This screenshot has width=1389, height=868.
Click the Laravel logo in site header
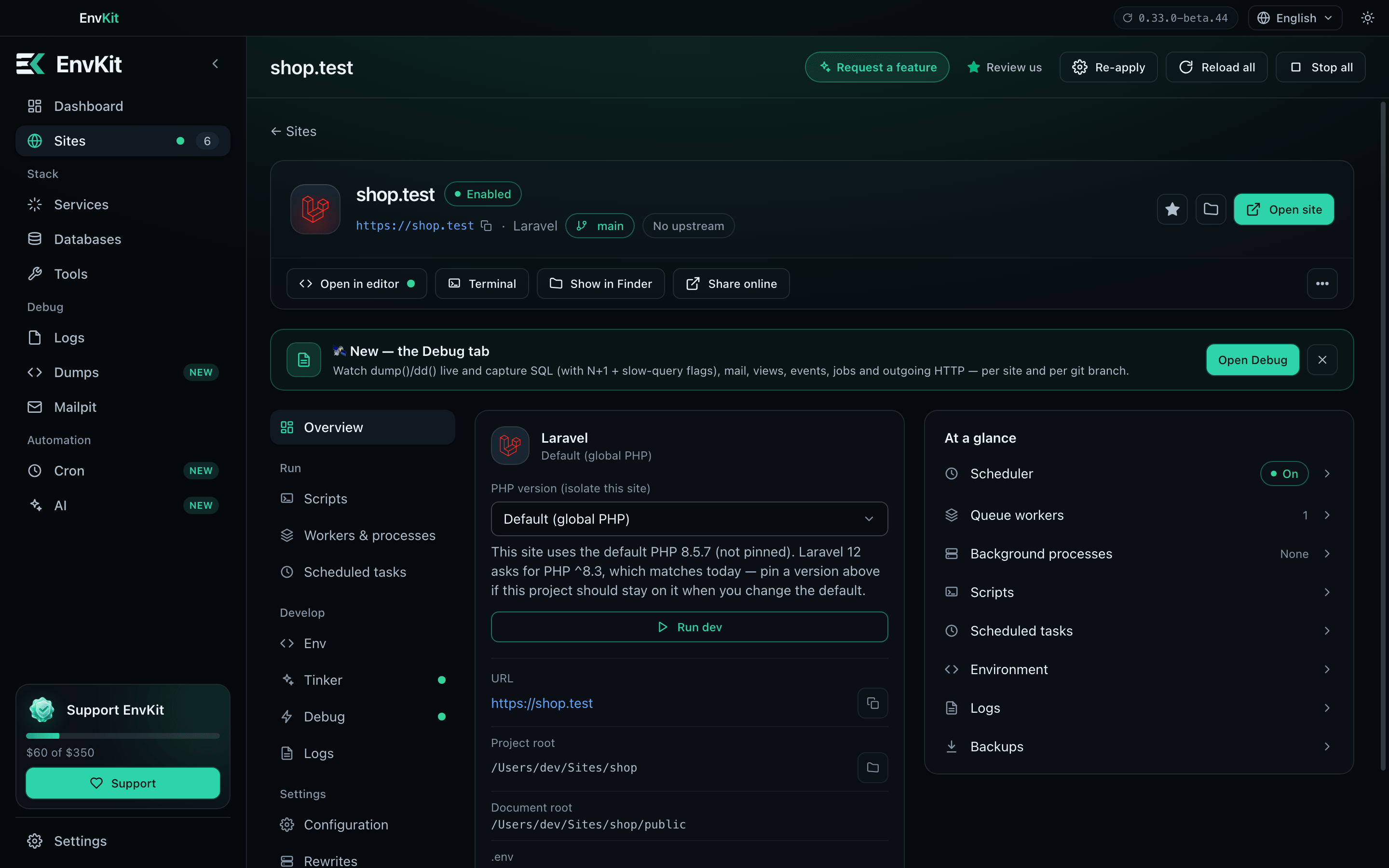(x=315, y=209)
